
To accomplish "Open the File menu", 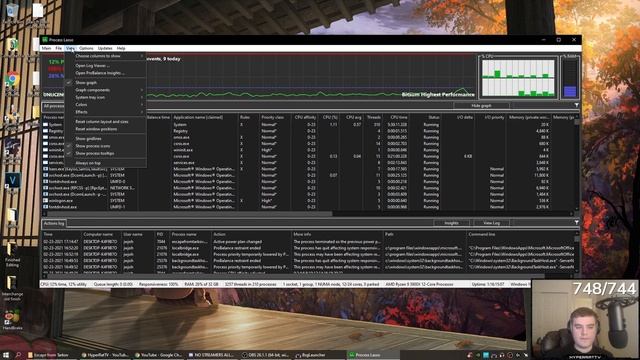I will [x=59, y=48].
